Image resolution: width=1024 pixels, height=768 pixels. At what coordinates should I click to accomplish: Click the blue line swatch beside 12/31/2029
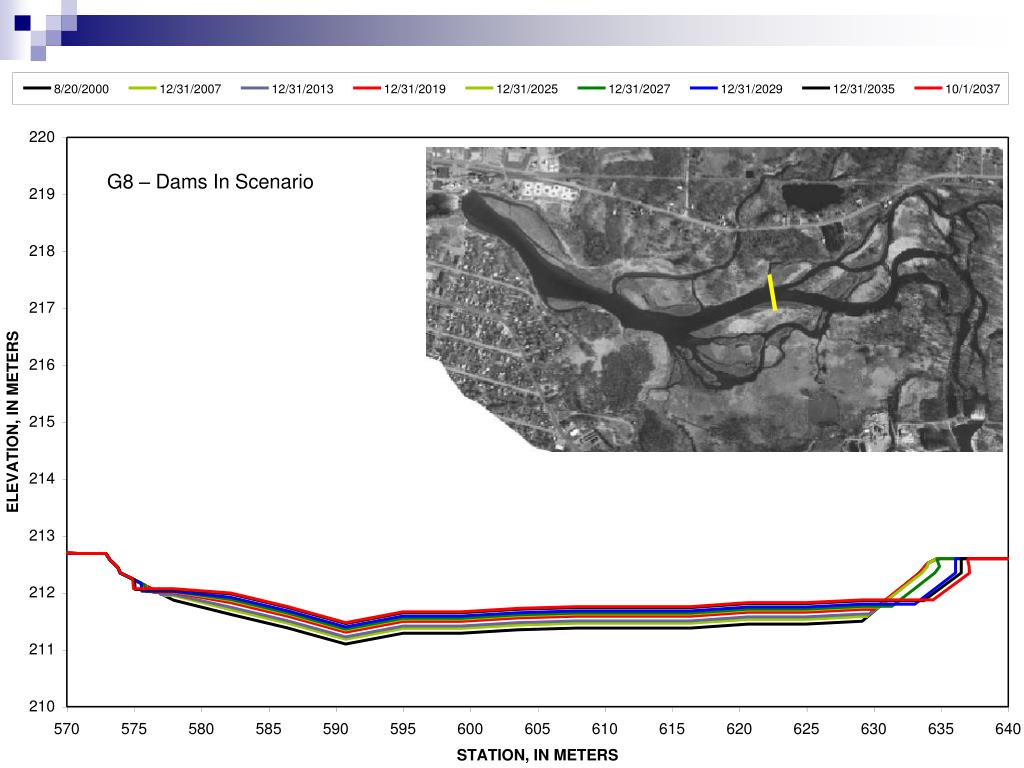click(x=704, y=88)
